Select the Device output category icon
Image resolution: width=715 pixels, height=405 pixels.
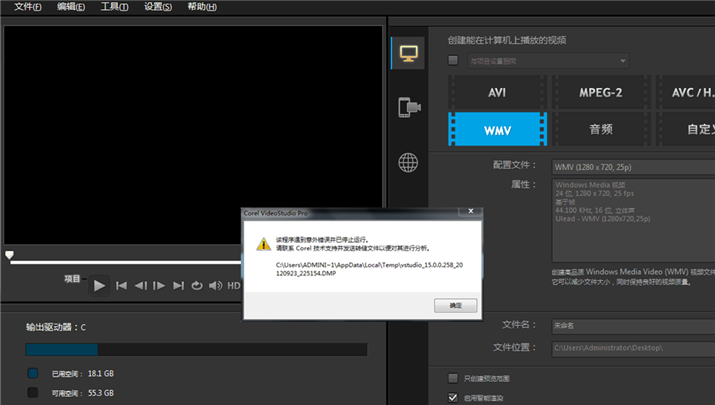point(409,108)
